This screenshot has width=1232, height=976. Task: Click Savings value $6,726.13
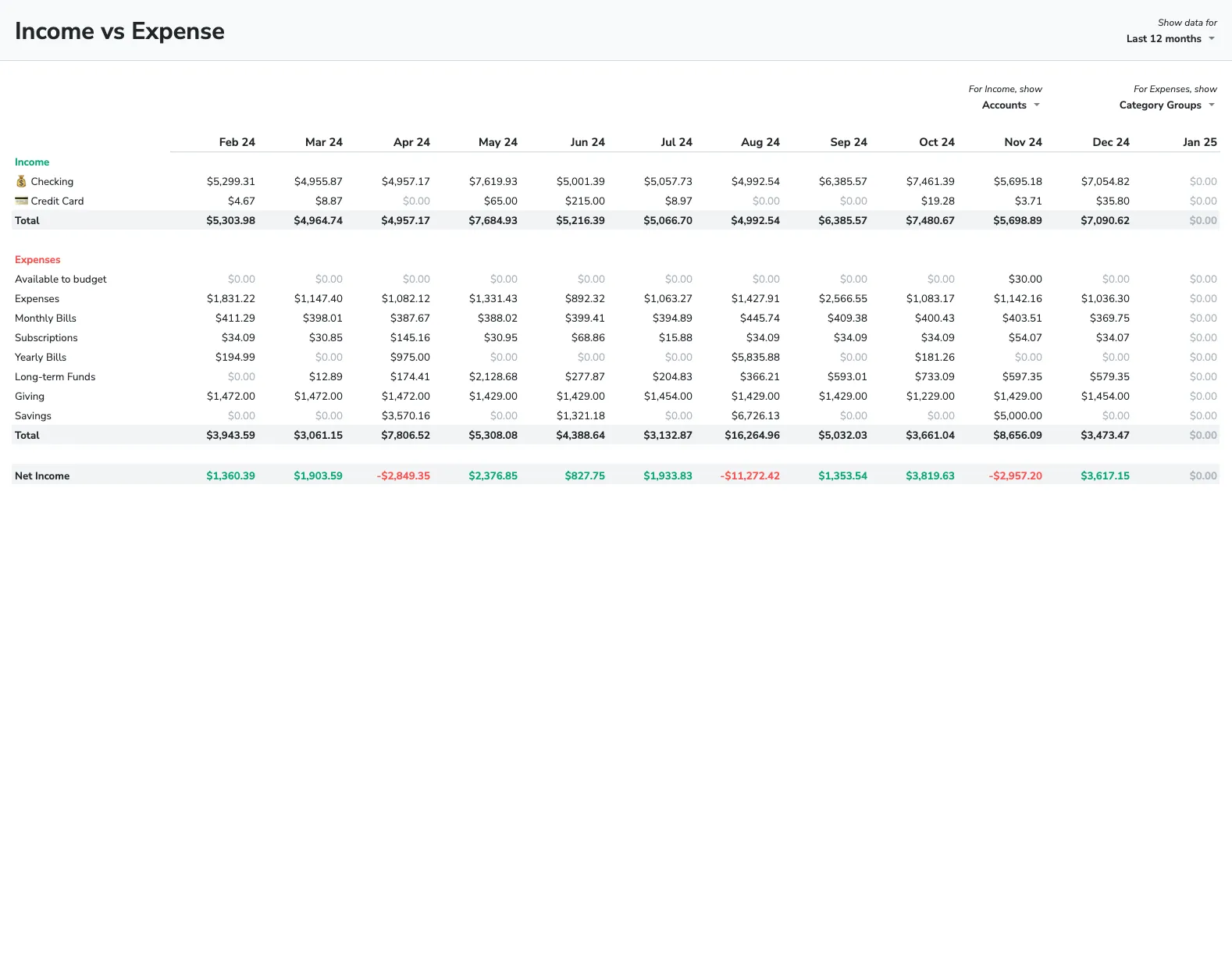click(x=756, y=416)
